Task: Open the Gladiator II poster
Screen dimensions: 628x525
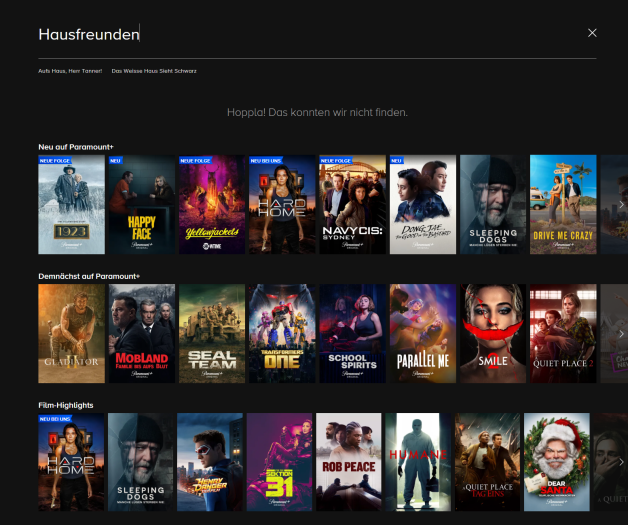Action: (x=71, y=334)
